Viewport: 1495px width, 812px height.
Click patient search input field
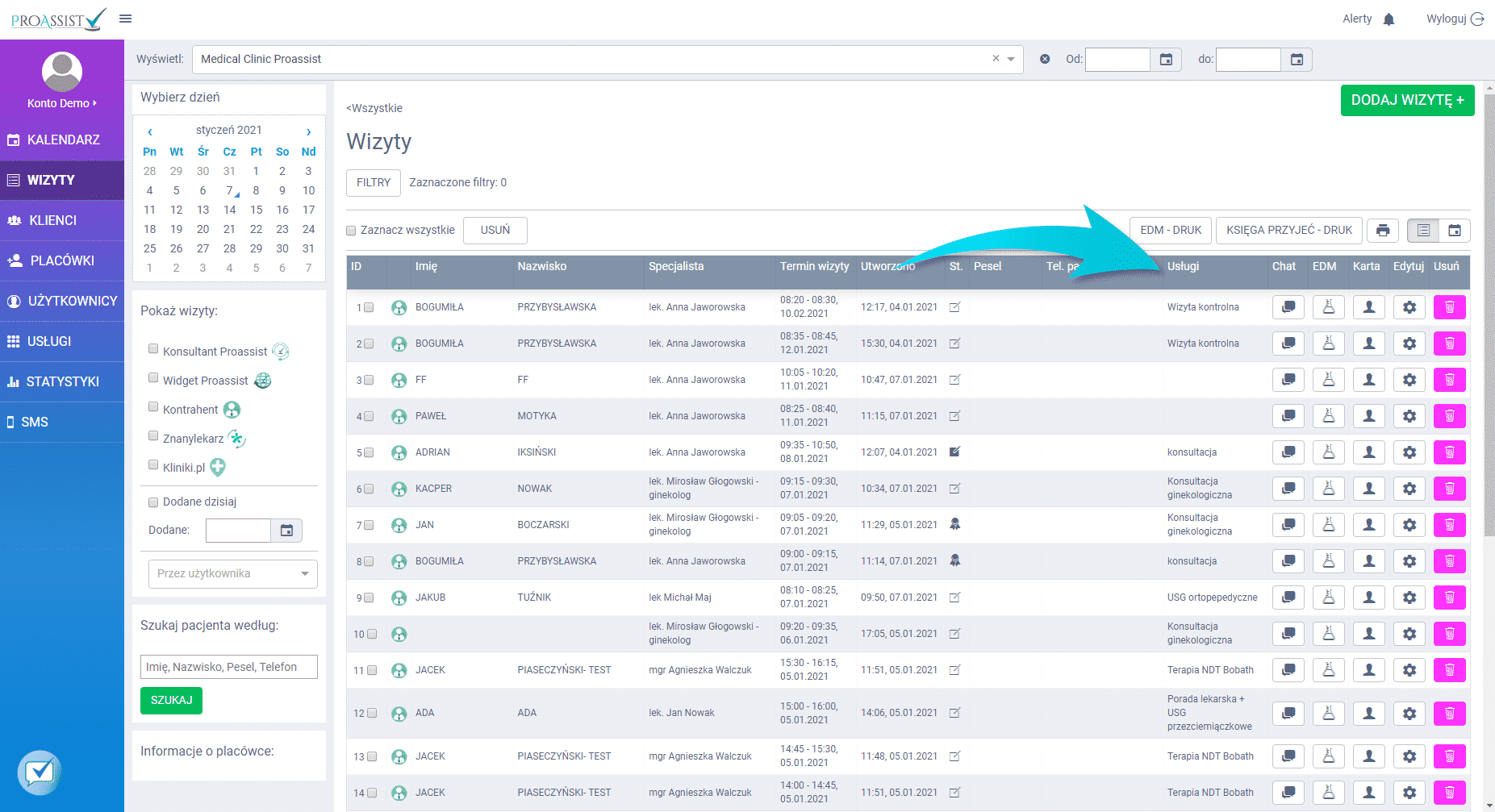coord(229,667)
